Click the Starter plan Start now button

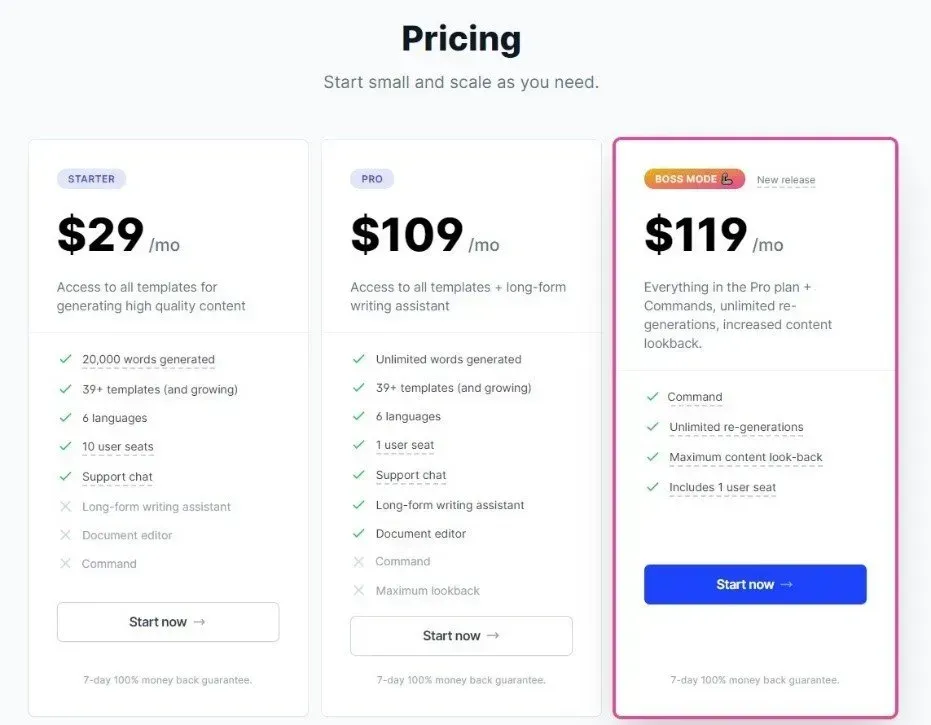click(168, 622)
